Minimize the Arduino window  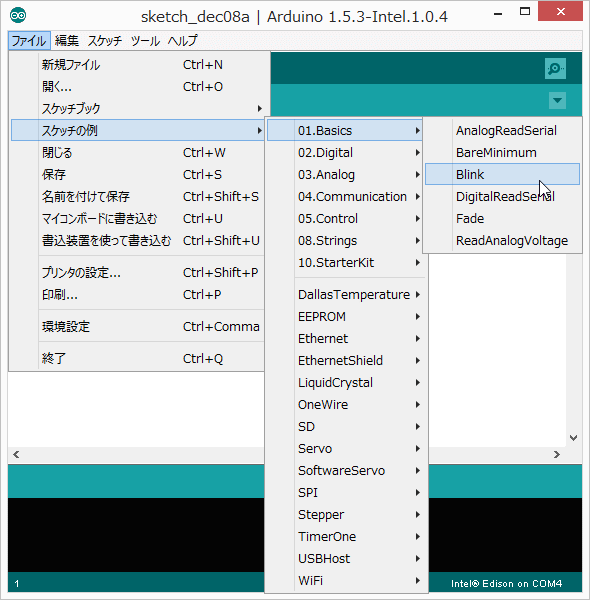498,14
